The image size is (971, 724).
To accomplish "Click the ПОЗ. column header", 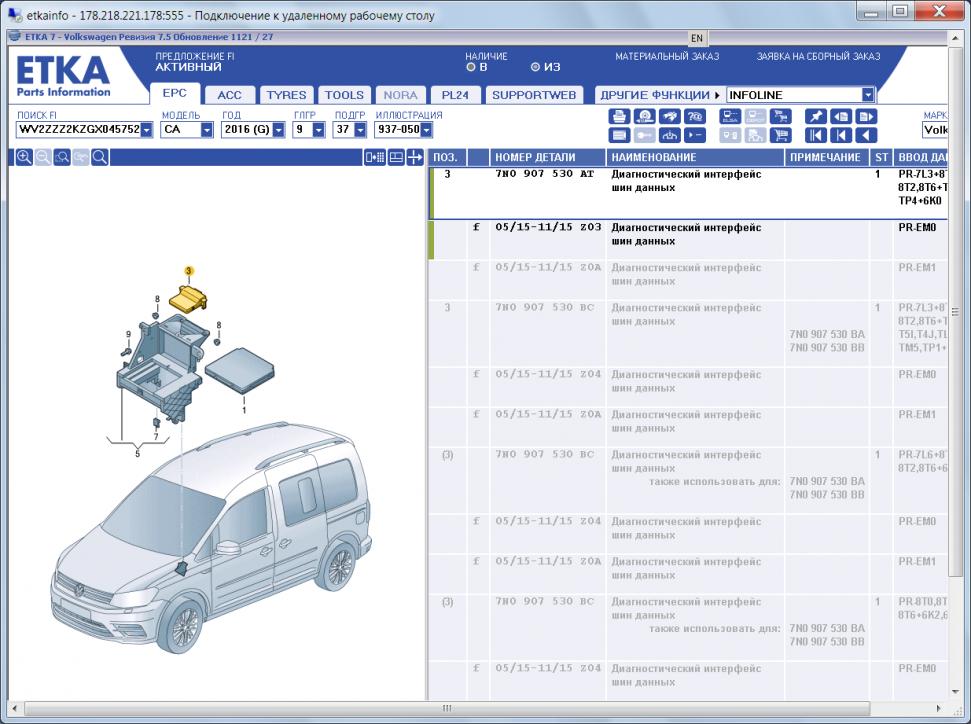I will pos(447,157).
